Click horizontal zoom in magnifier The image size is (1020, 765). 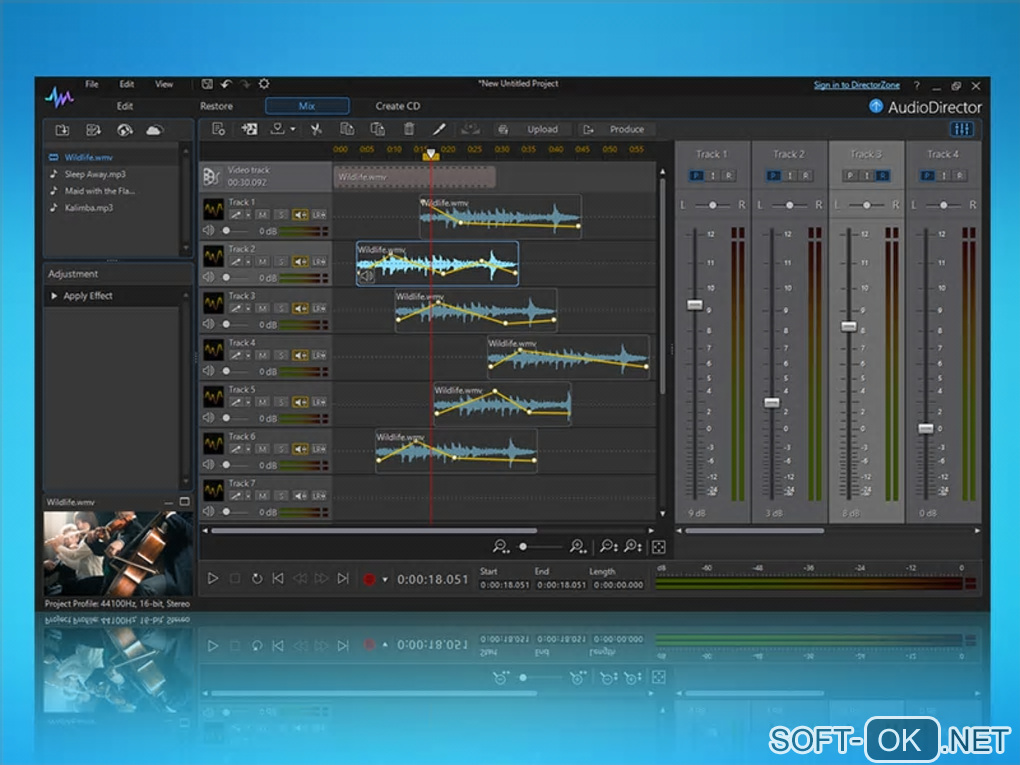(577, 546)
